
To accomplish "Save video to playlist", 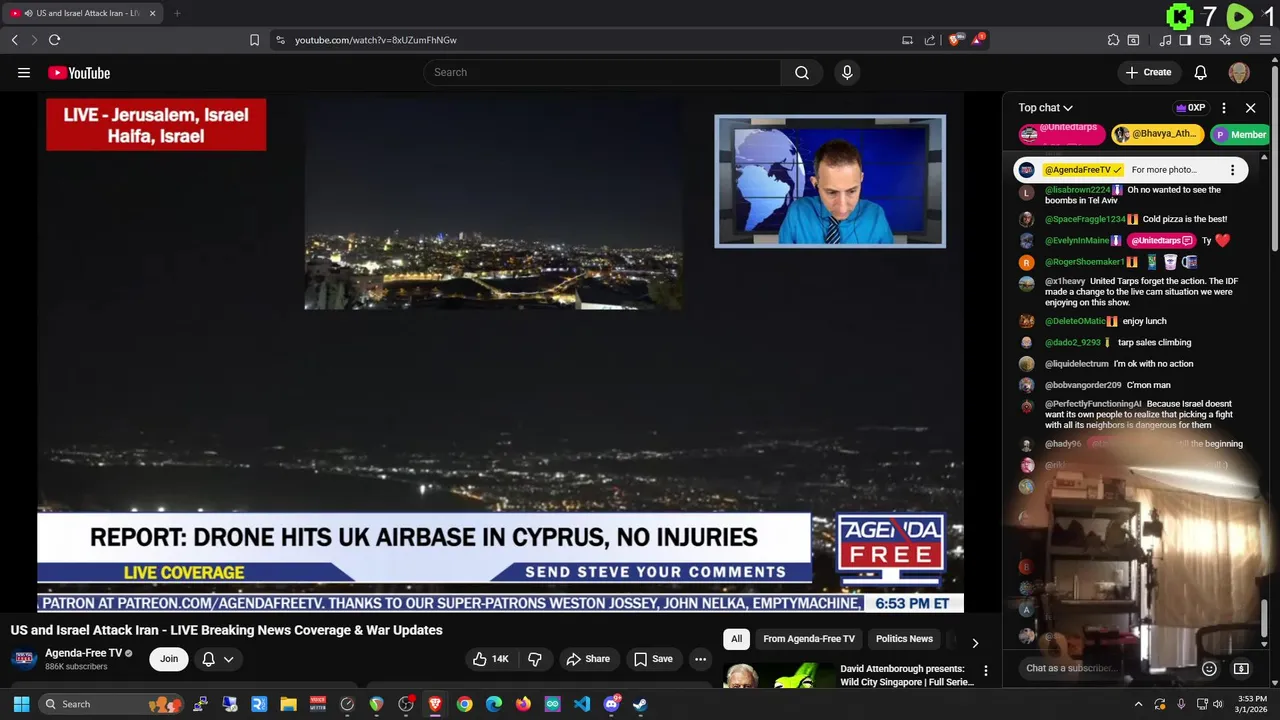I will (x=653, y=659).
